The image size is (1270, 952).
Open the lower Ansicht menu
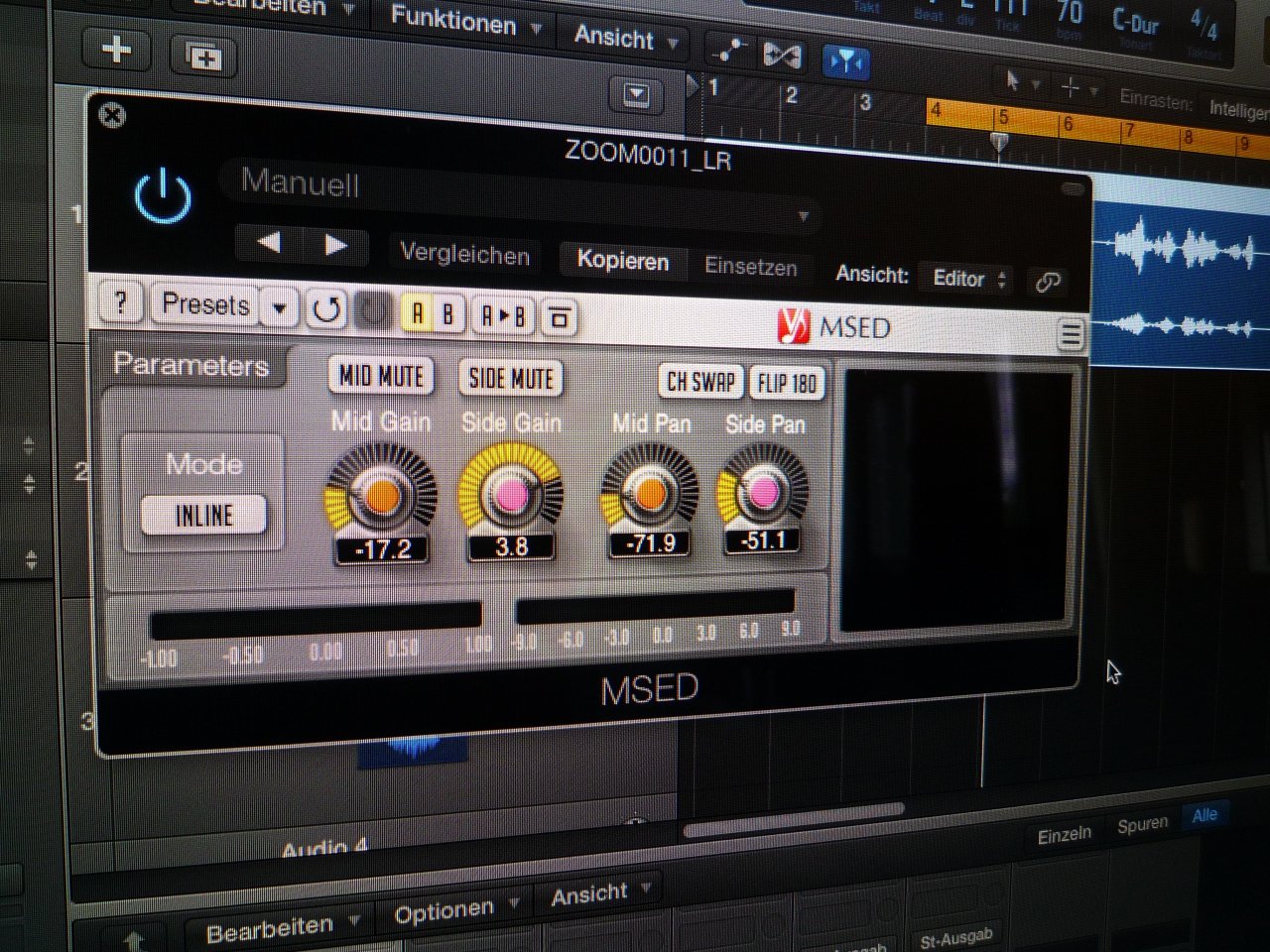600,893
